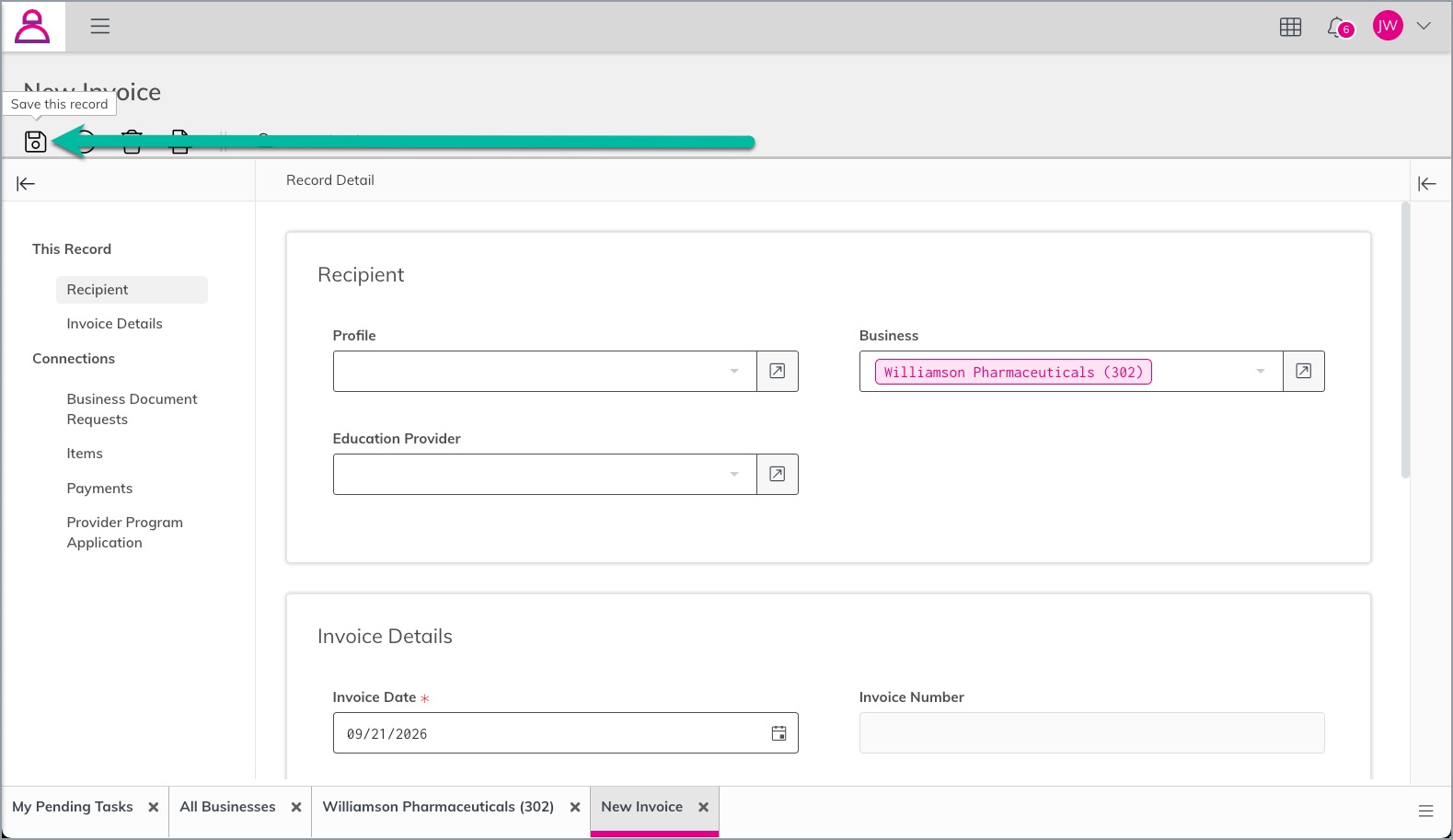The height and width of the screenshot is (840, 1453).
Task: Close the New Invoice tab
Action: pyautogui.click(x=704, y=807)
